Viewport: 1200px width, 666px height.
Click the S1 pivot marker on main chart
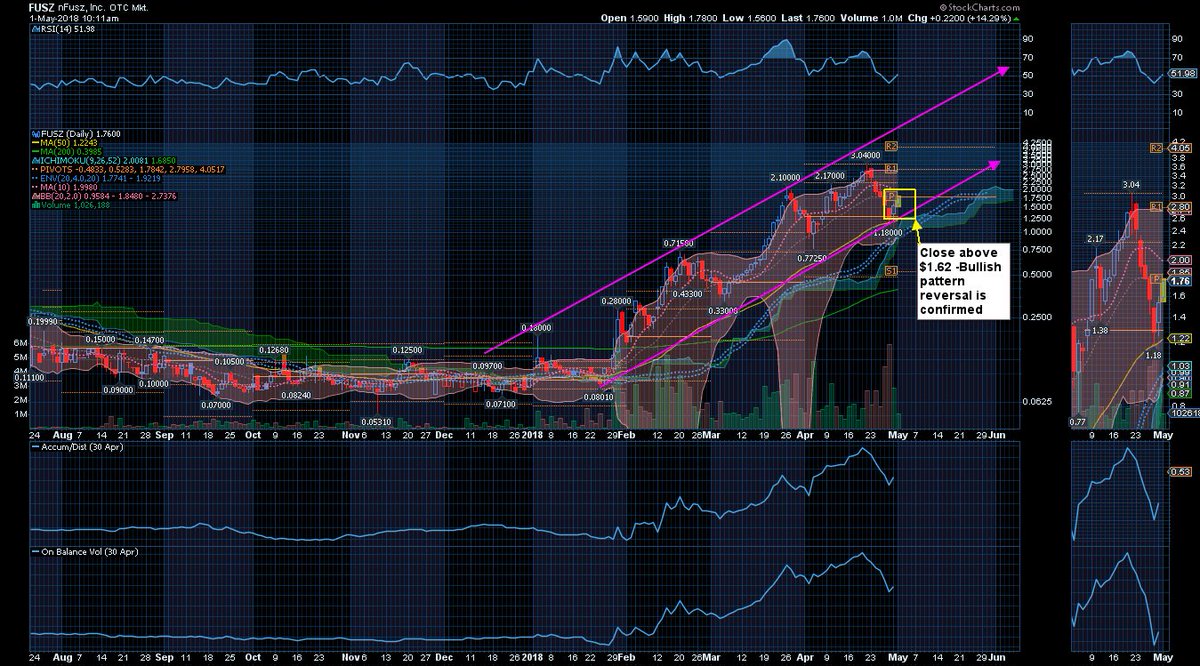(890, 270)
